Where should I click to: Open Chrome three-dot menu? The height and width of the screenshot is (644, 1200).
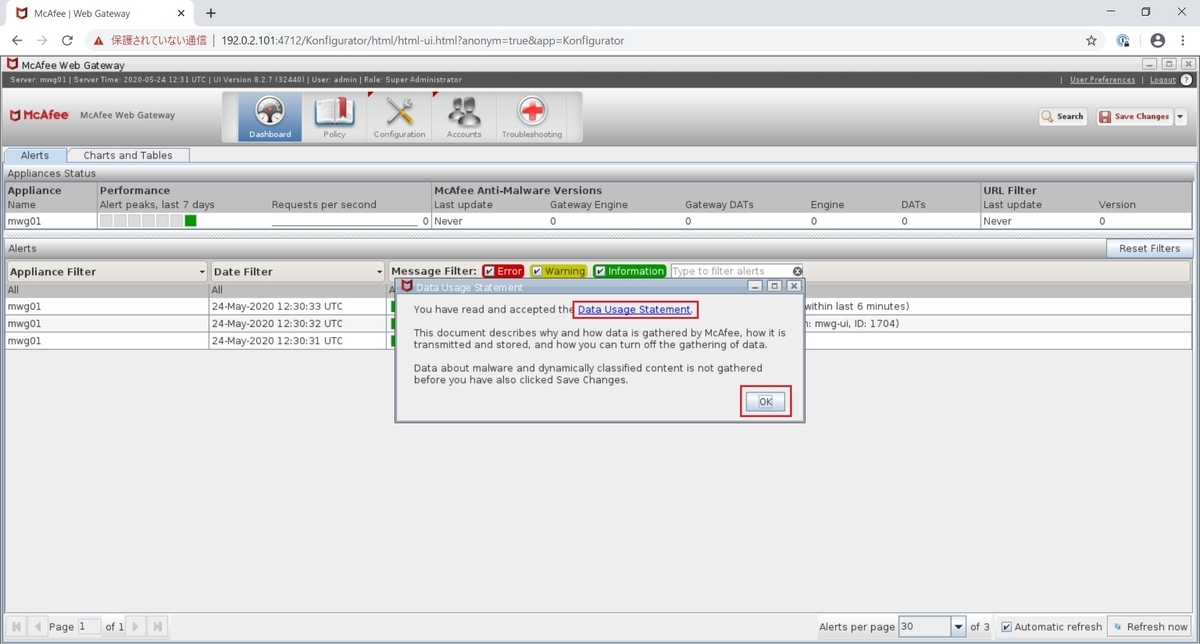pyautogui.click(x=1185, y=40)
